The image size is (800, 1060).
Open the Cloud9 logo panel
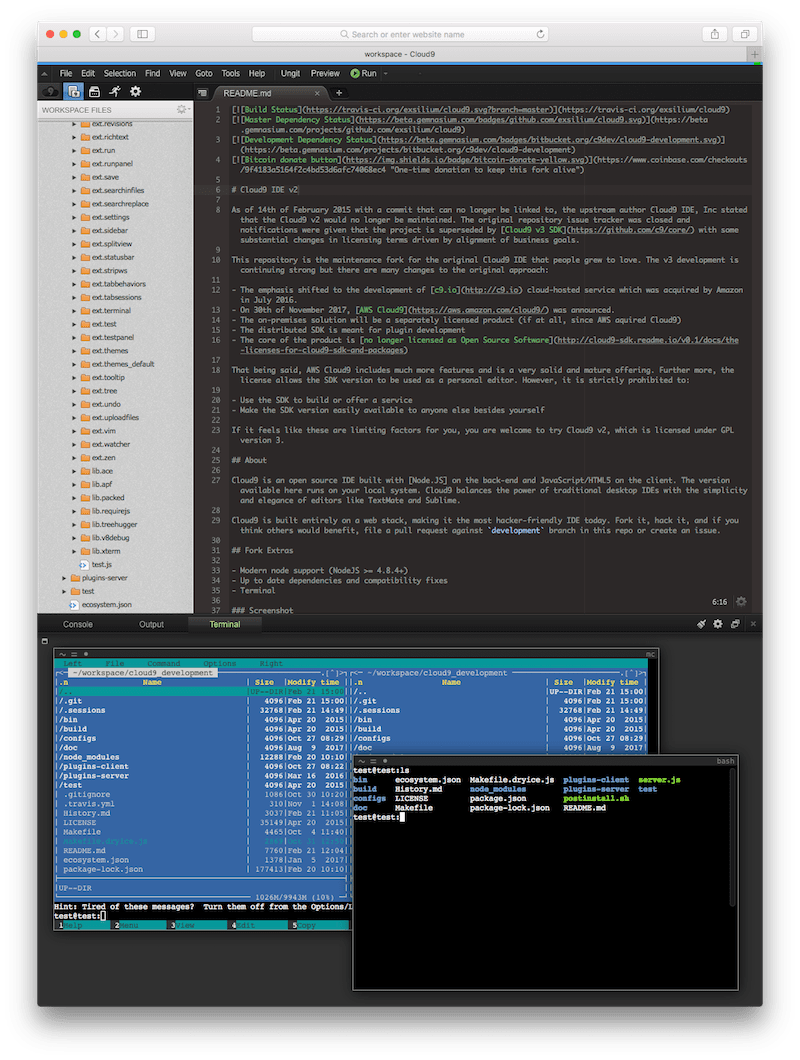click(x=51, y=91)
